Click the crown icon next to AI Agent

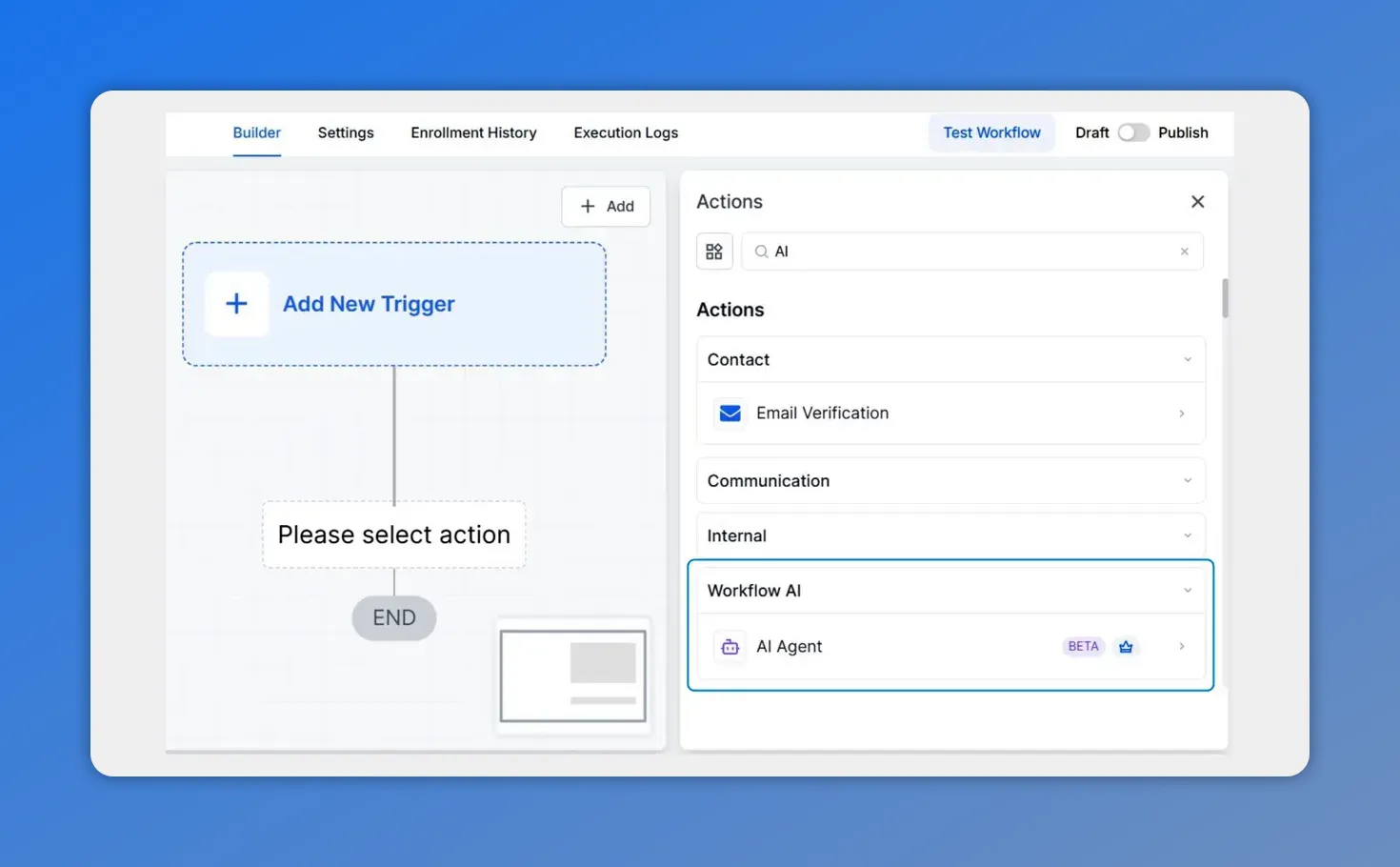(x=1127, y=646)
